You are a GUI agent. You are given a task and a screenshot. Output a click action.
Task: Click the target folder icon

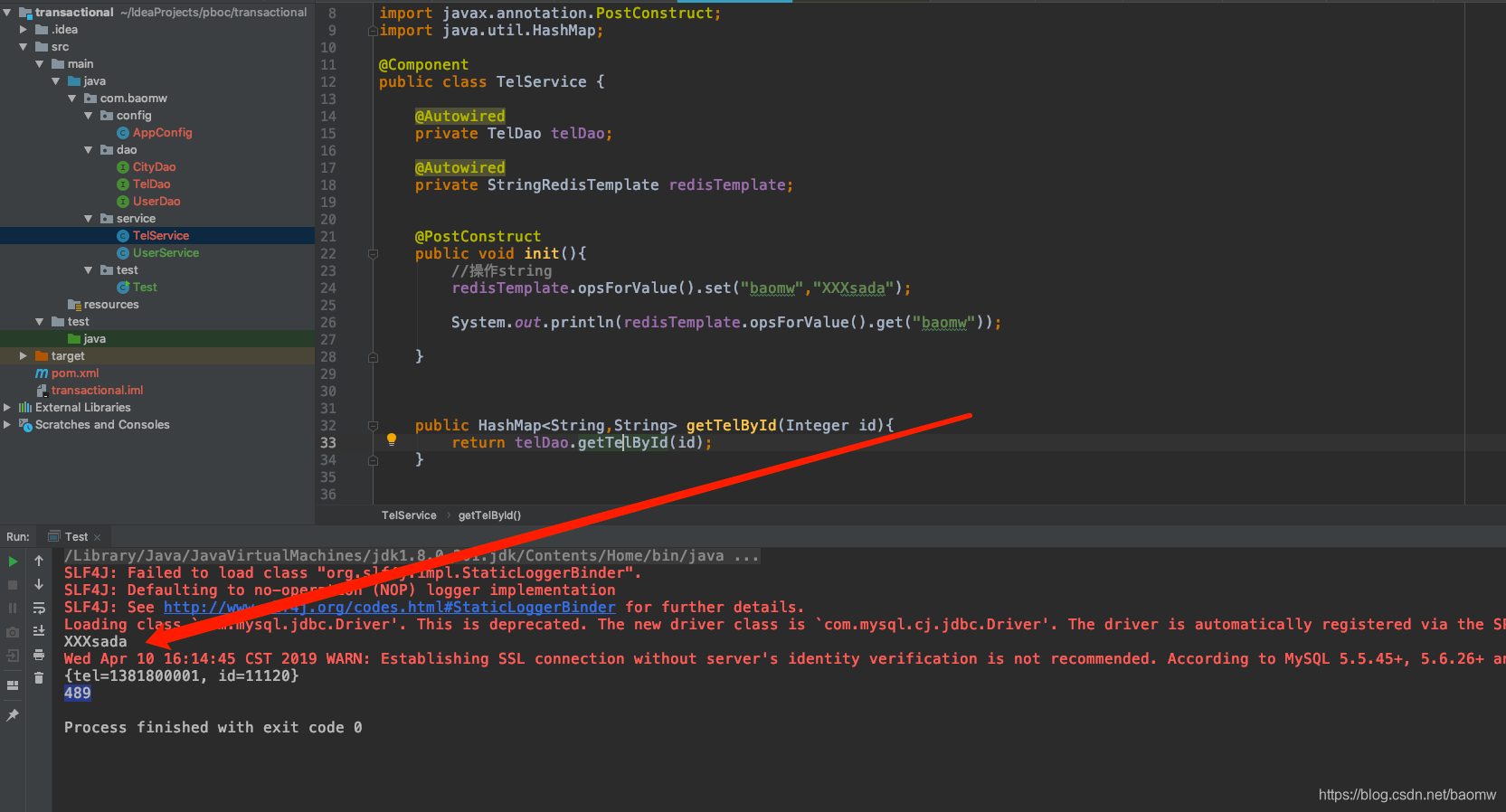point(42,356)
